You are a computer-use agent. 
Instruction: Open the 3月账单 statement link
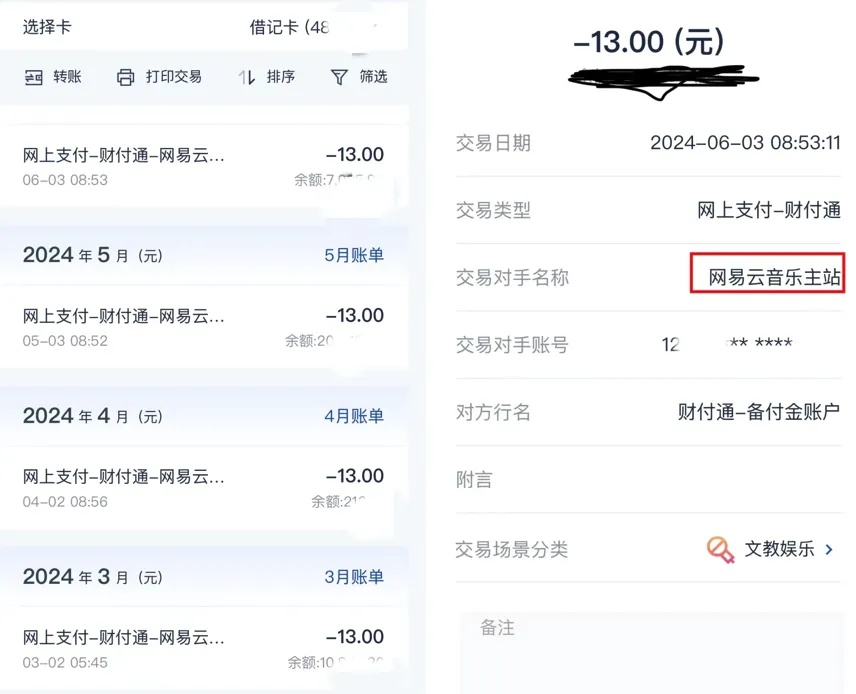(353, 577)
